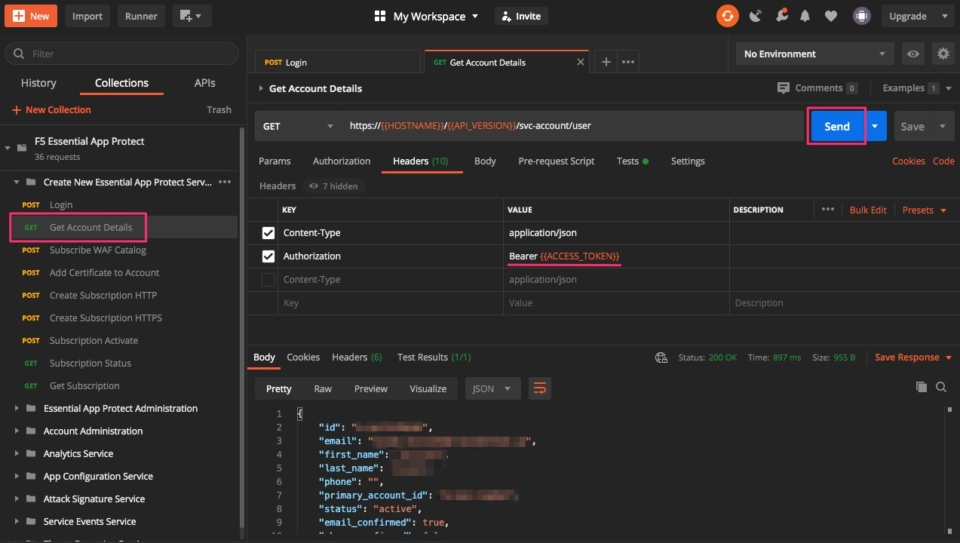Open tab options three-dot menu
The height and width of the screenshot is (543, 960).
628,62
